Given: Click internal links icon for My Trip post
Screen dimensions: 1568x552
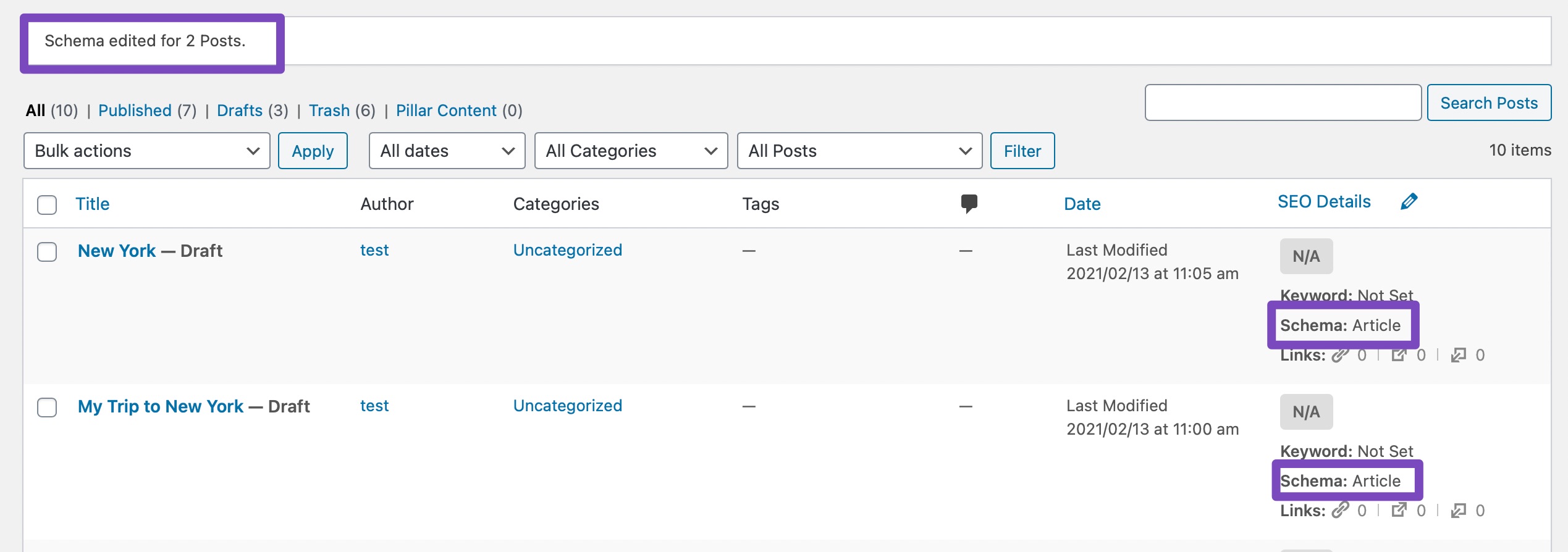Looking at the screenshot, I should point(1339,511).
